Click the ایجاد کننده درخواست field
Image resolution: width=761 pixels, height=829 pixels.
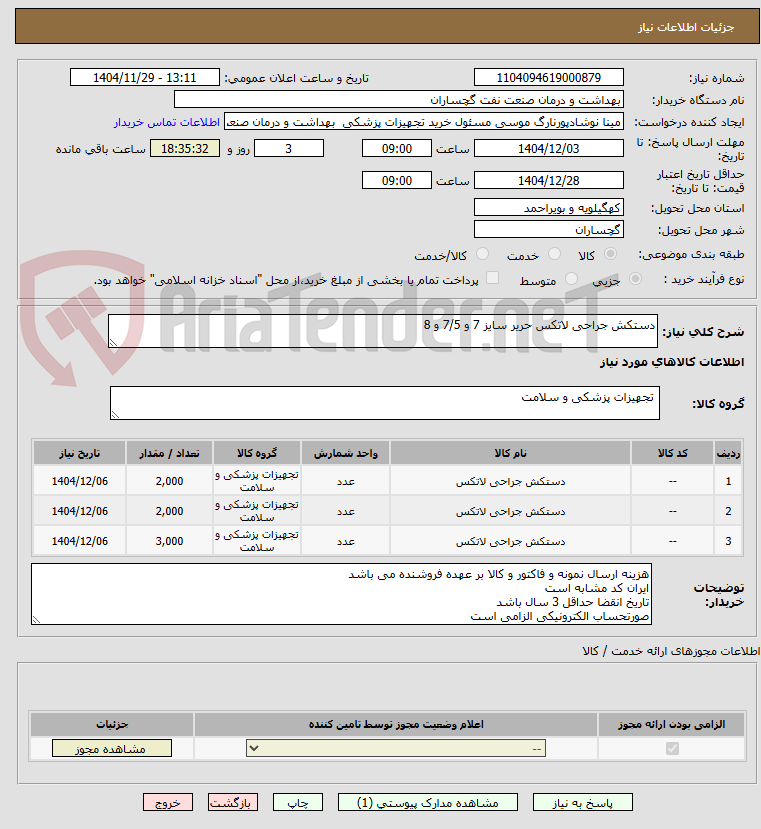click(424, 122)
